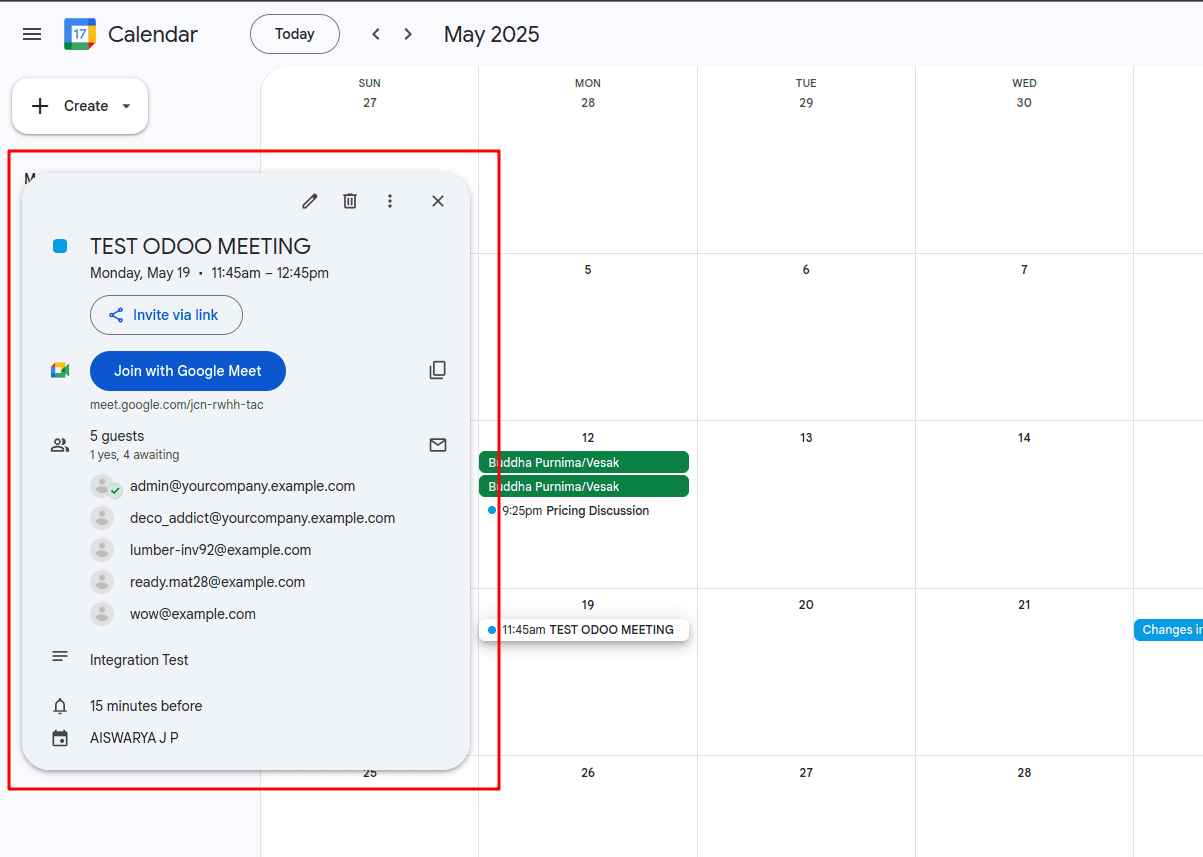The image size is (1203, 857).
Task: Click the Integration Test description
Action: [x=139, y=660]
